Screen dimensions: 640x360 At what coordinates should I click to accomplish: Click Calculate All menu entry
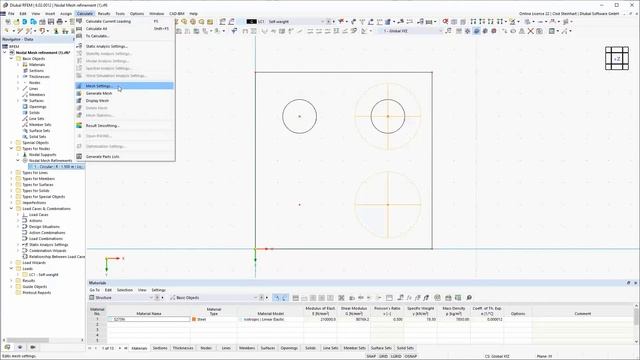(124, 29)
